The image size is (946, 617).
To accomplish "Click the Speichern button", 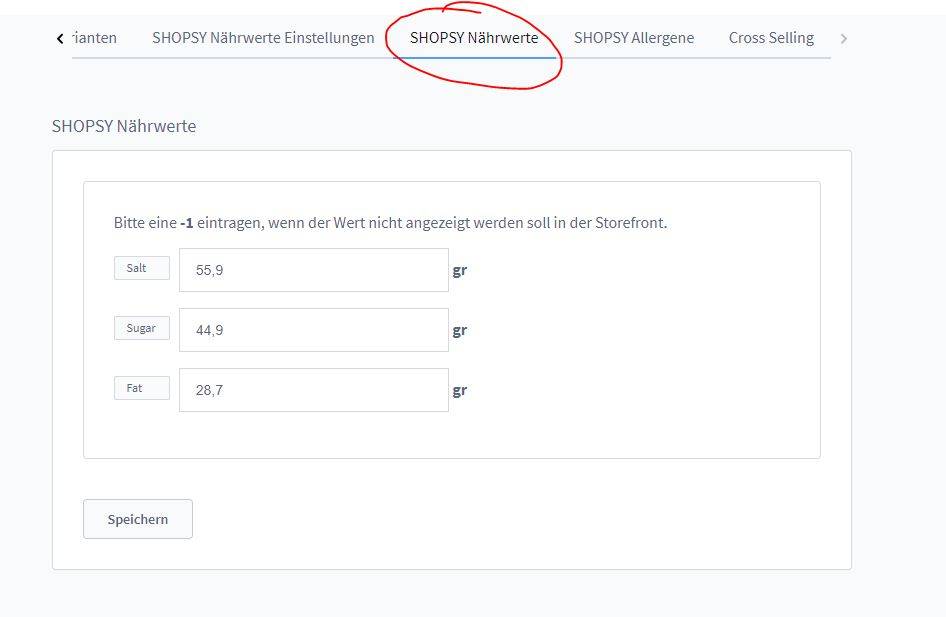I will pos(138,519).
